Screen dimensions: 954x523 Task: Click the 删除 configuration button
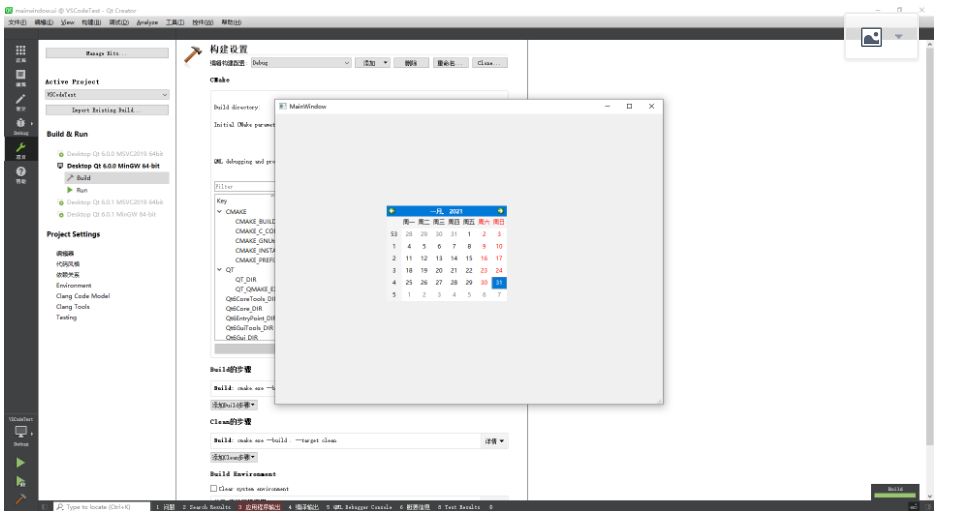[x=411, y=63]
